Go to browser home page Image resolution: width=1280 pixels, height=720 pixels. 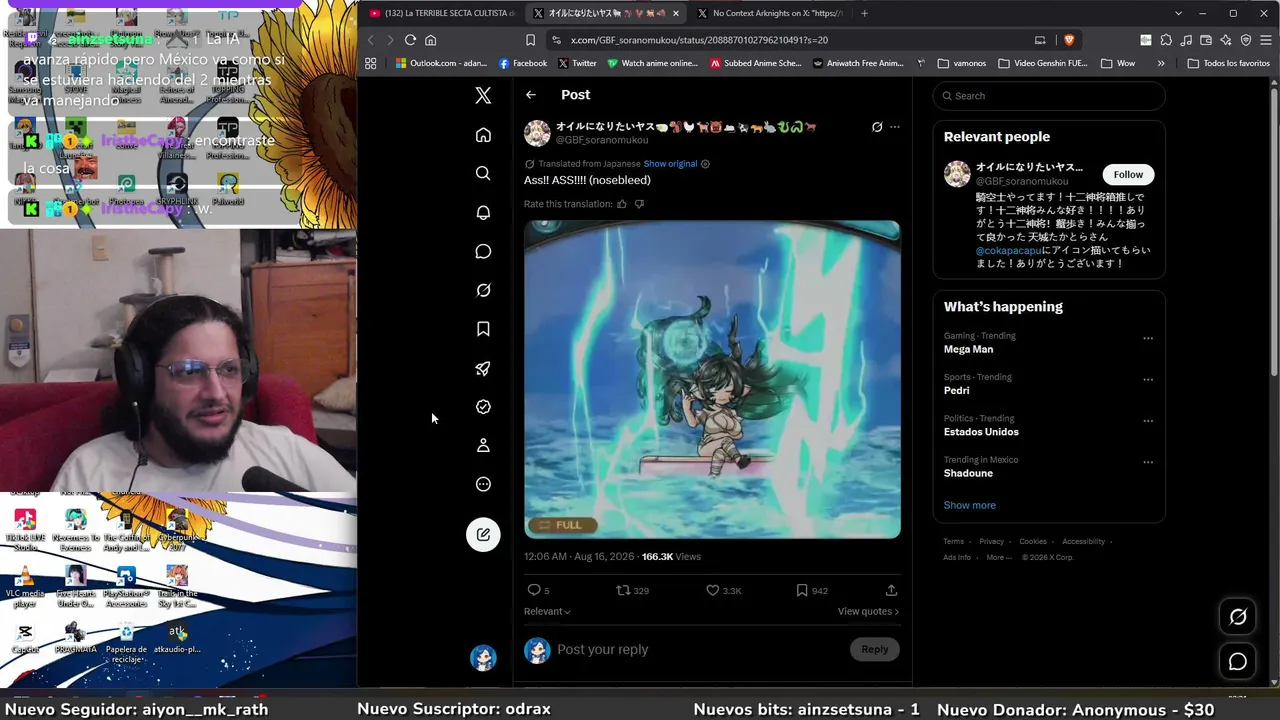tap(431, 40)
